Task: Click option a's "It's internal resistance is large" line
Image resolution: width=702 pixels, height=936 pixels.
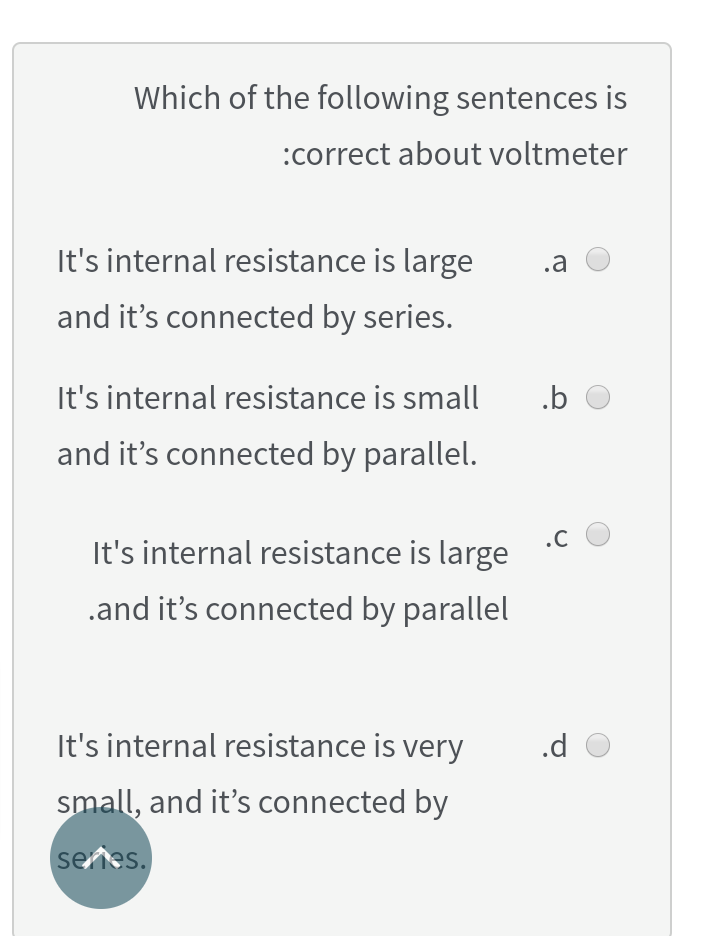Action: click(x=265, y=261)
